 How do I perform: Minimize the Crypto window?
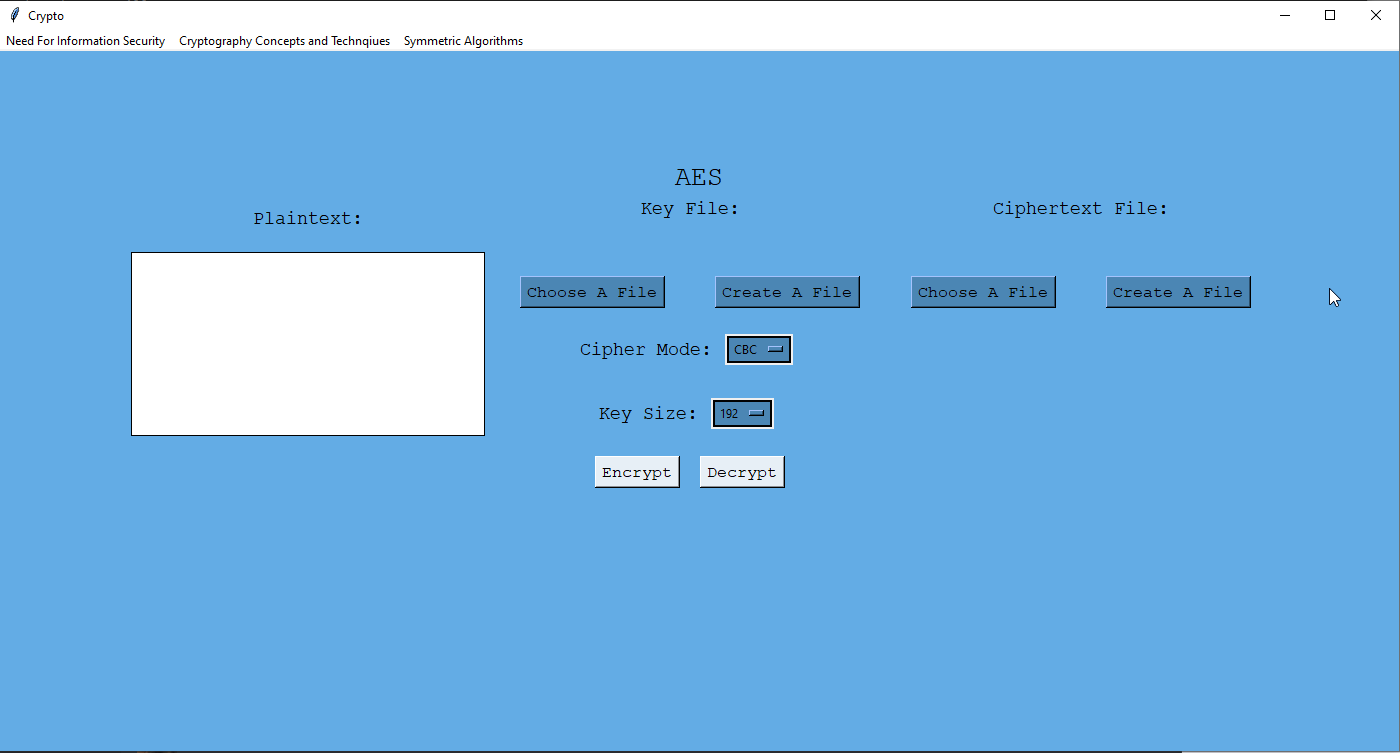pos(1285,15)
